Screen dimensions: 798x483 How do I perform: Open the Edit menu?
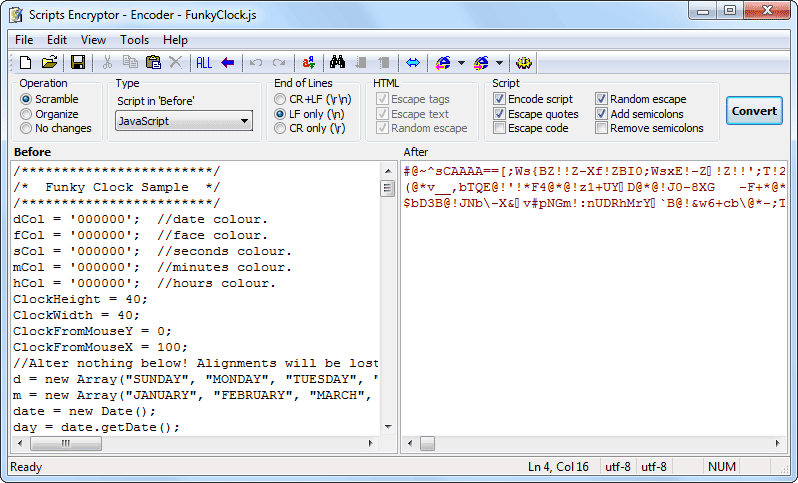click(57, 40)
